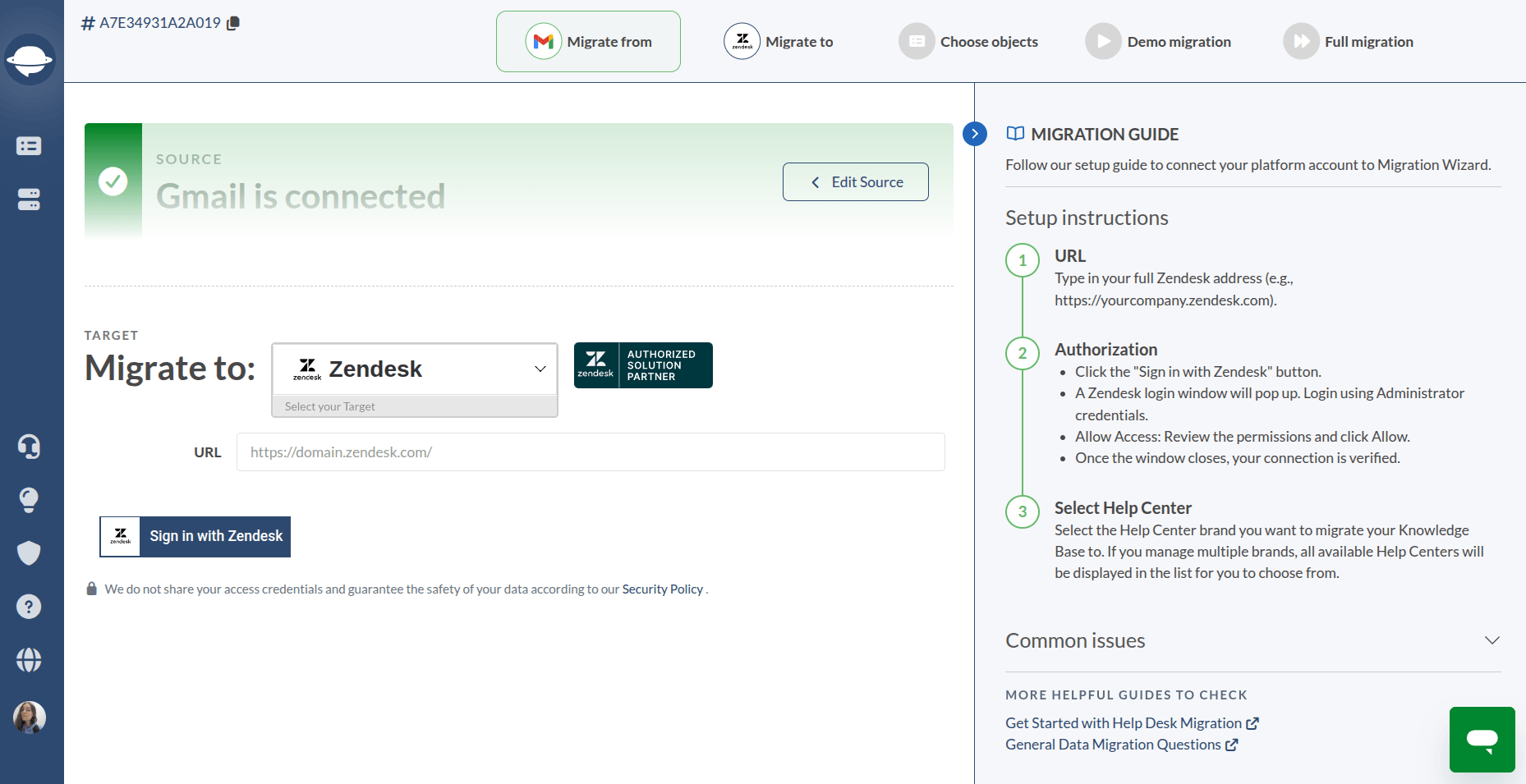Open the Zendesk target platform dropdown
Viewport: 1526px width, 784px height.
coord(415,369)
